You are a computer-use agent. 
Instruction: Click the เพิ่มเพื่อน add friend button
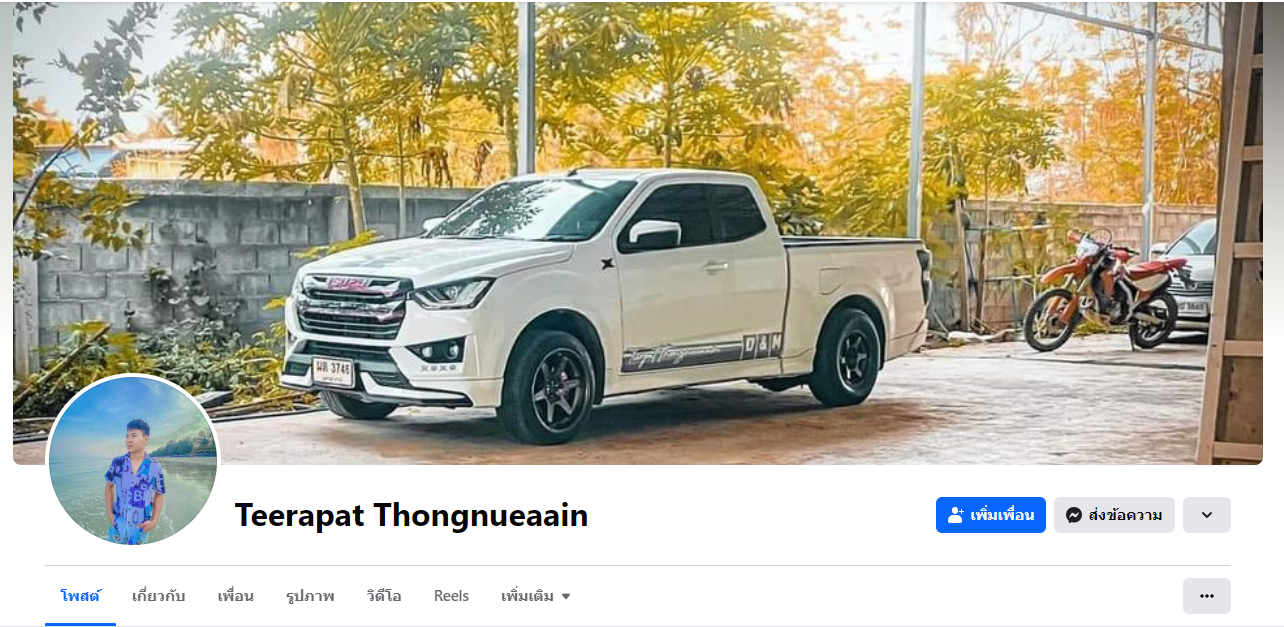coord(990,515)
